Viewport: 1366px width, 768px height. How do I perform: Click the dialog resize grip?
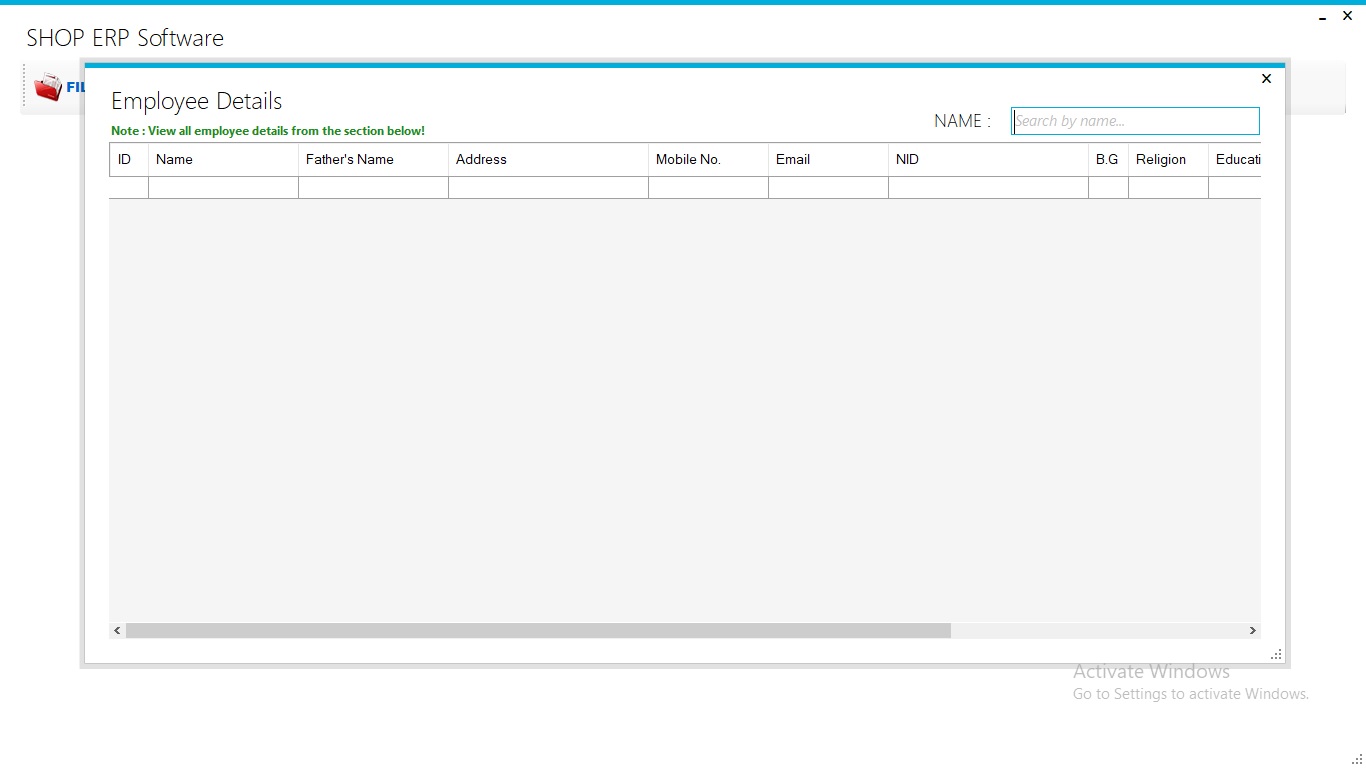[x=1275, y=654]
